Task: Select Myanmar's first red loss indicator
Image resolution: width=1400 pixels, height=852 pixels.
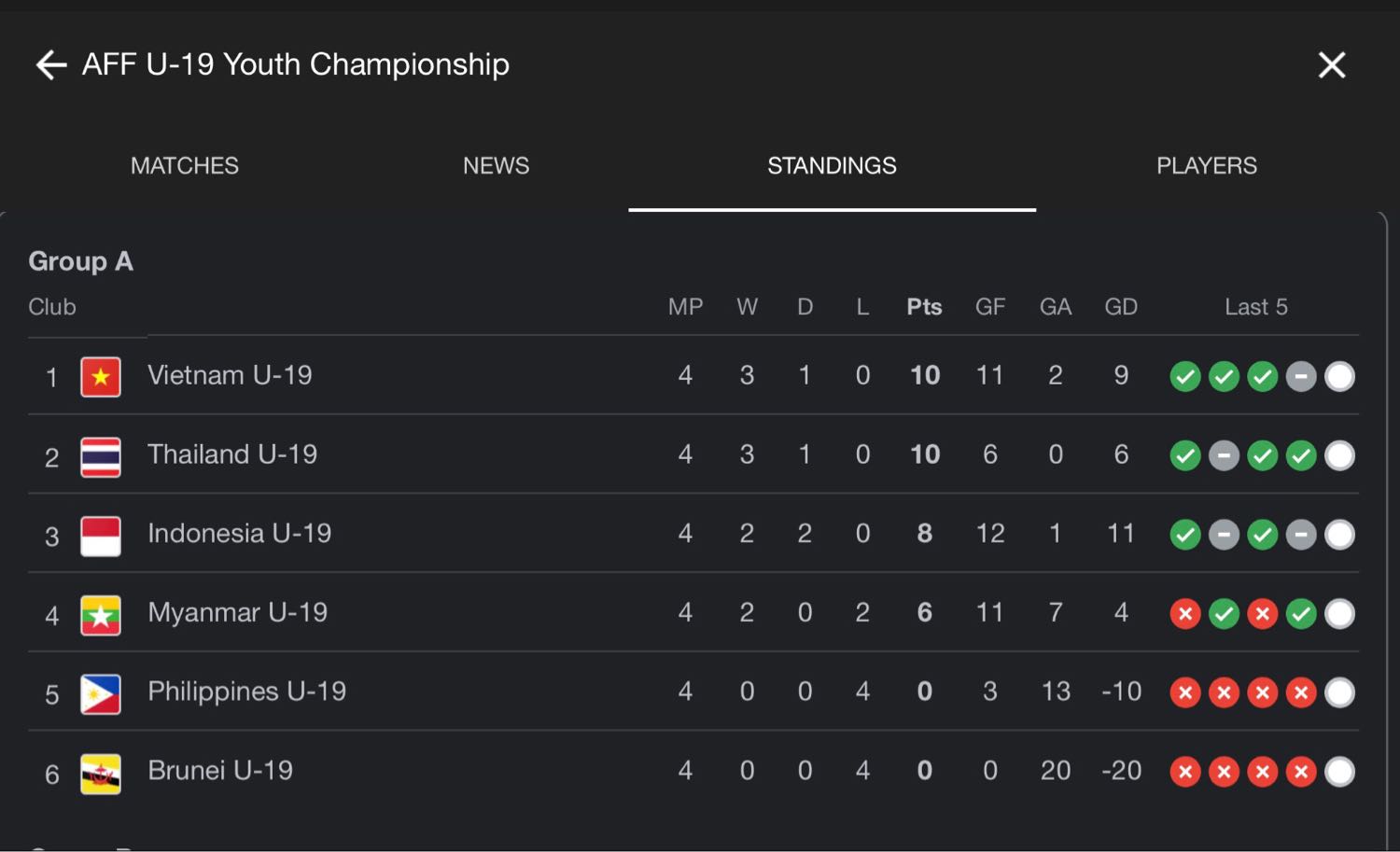Action: tap(1185, 614)
